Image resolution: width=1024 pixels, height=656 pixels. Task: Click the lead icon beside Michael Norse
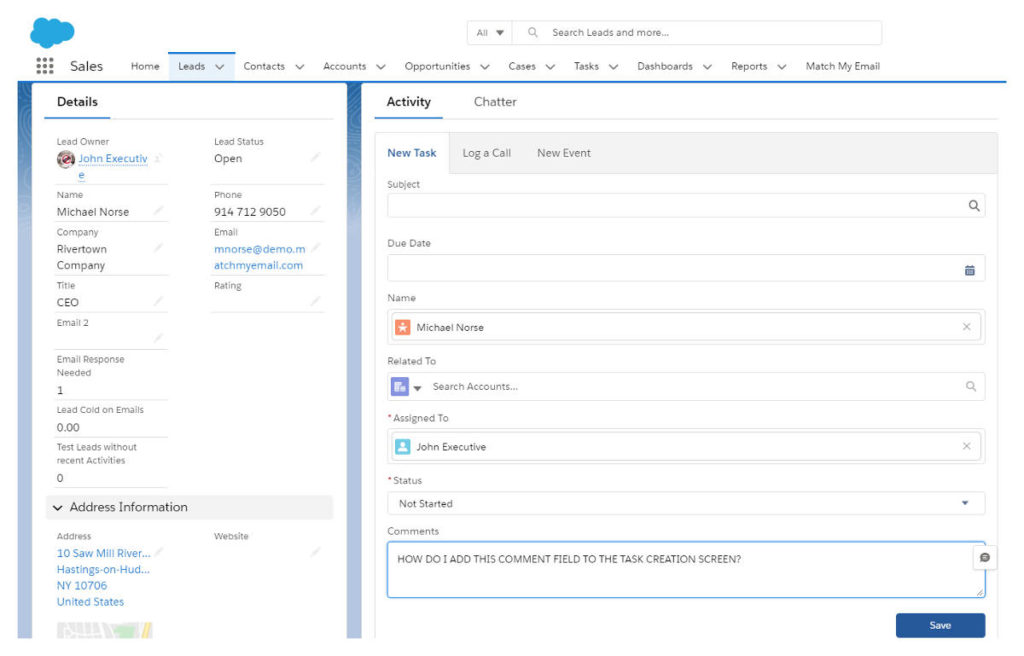tap(403, 327)
